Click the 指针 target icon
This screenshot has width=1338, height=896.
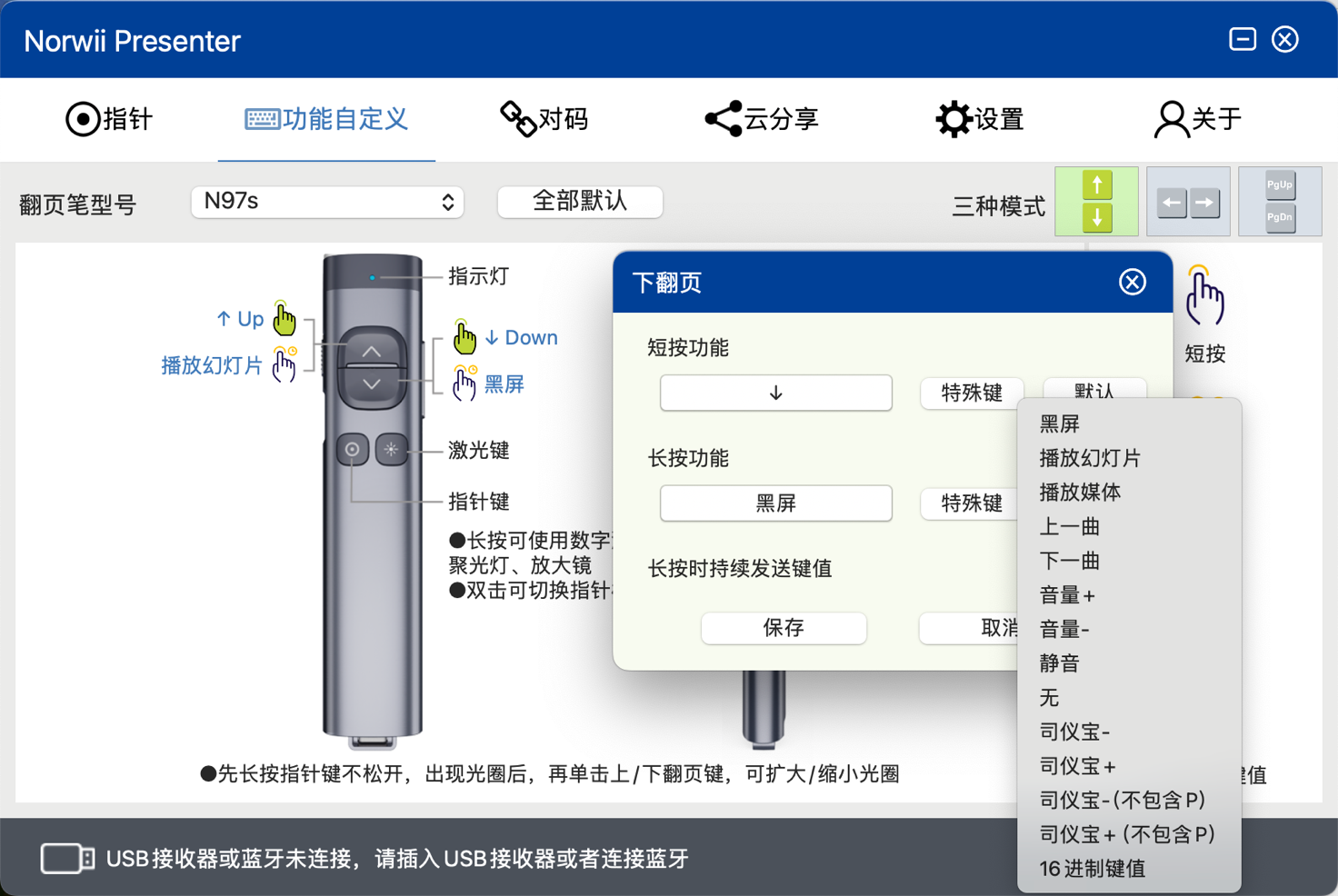pos(83,119)
